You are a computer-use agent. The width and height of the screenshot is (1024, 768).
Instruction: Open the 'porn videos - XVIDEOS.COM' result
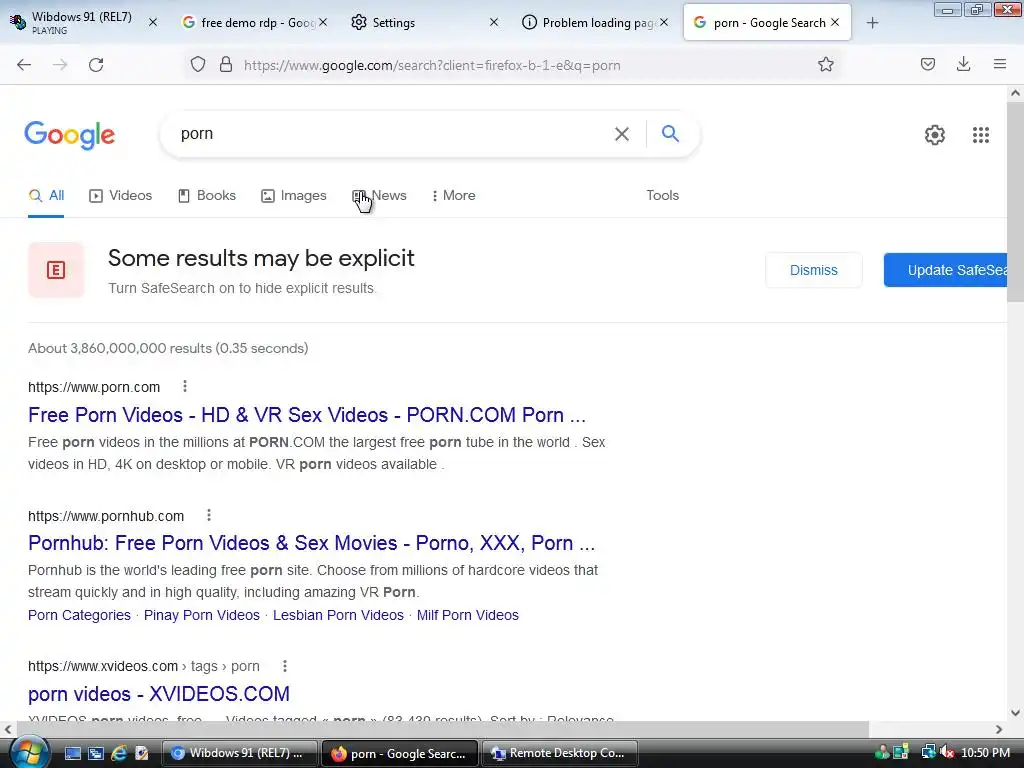click(x=159, y=694)
